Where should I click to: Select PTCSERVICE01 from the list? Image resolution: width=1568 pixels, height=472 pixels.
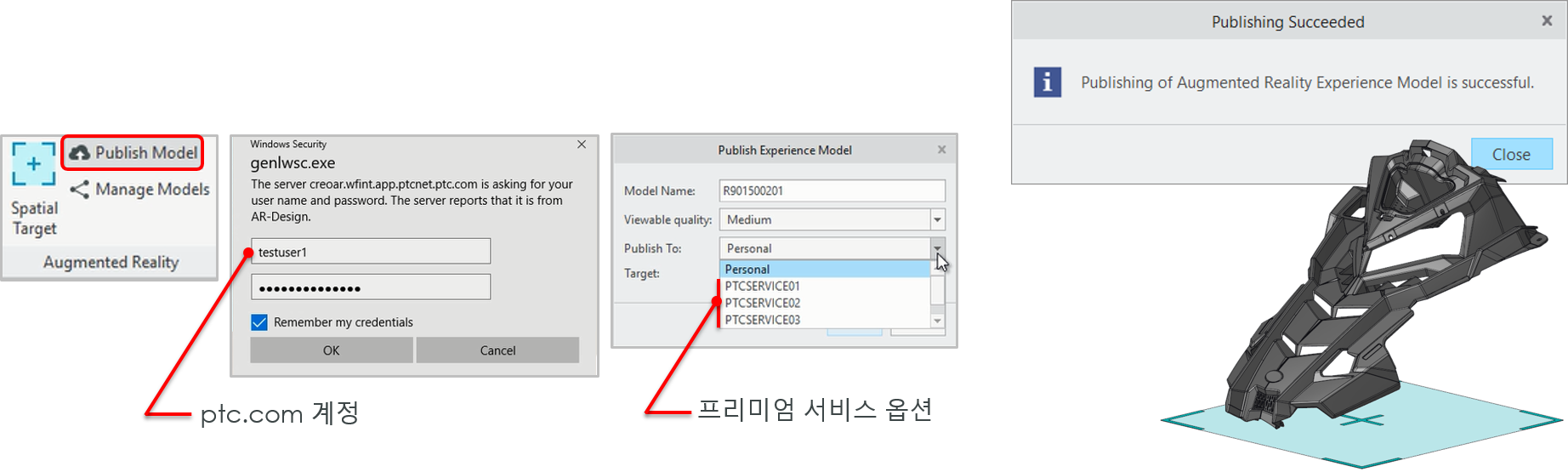(825, 286)
